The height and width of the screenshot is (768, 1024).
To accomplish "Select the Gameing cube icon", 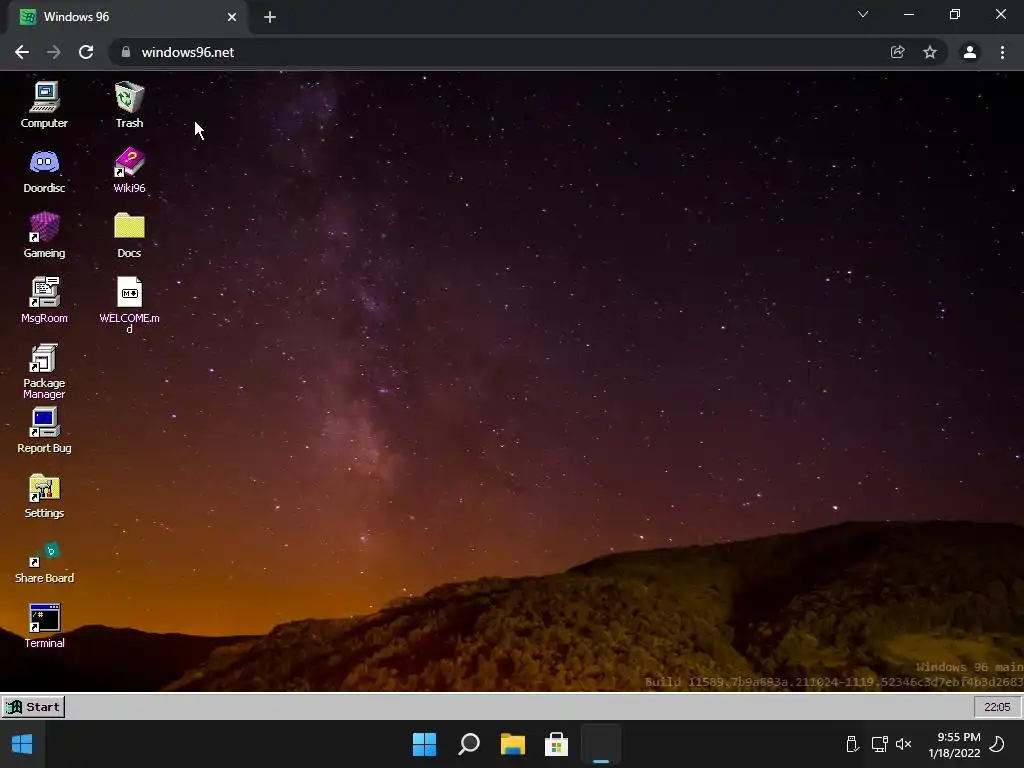I will (44, 235).
